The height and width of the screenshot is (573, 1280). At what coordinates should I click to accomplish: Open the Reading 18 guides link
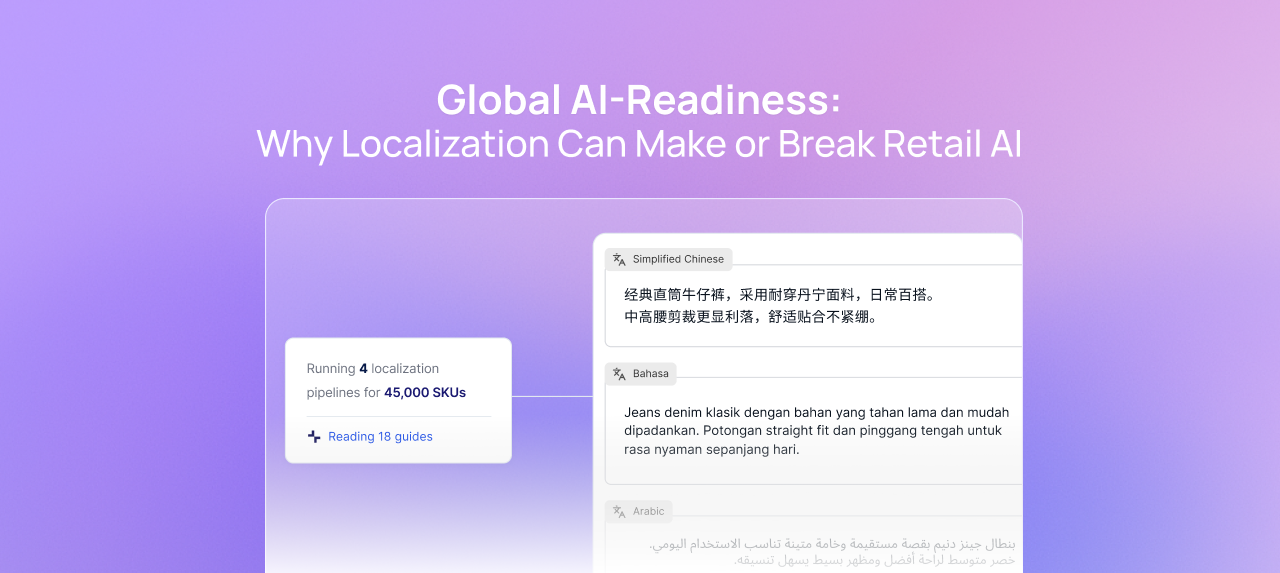380,436
